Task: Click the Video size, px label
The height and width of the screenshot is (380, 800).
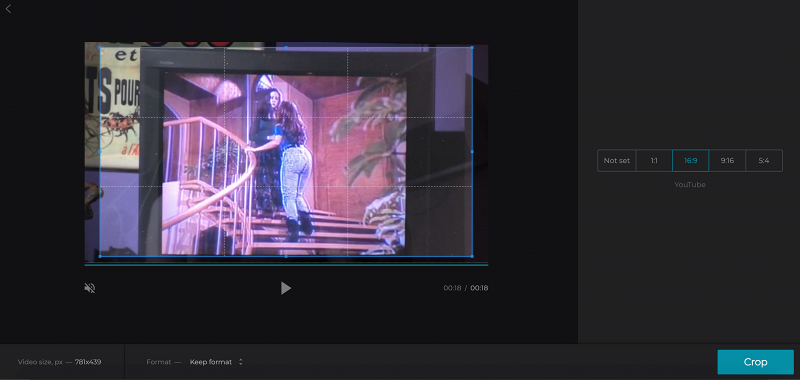Action: [40, 362]
